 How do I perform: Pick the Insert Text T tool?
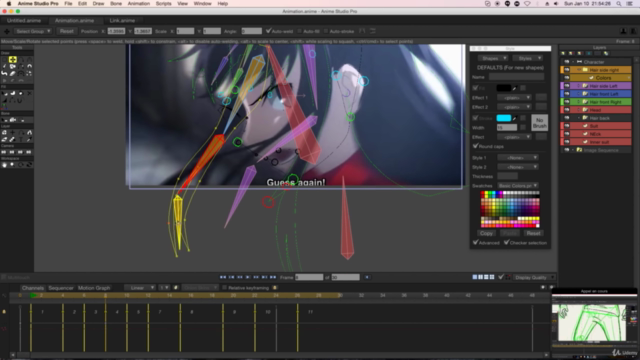coord(21,139)
